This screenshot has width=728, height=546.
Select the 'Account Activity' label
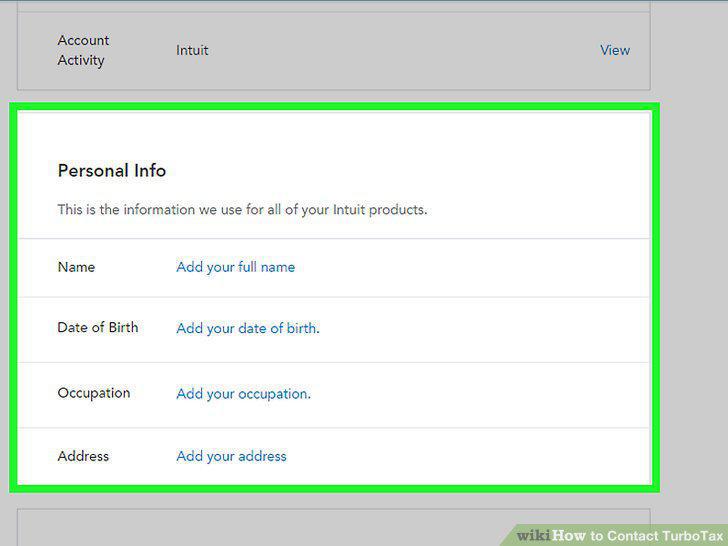tap(83, 50)
